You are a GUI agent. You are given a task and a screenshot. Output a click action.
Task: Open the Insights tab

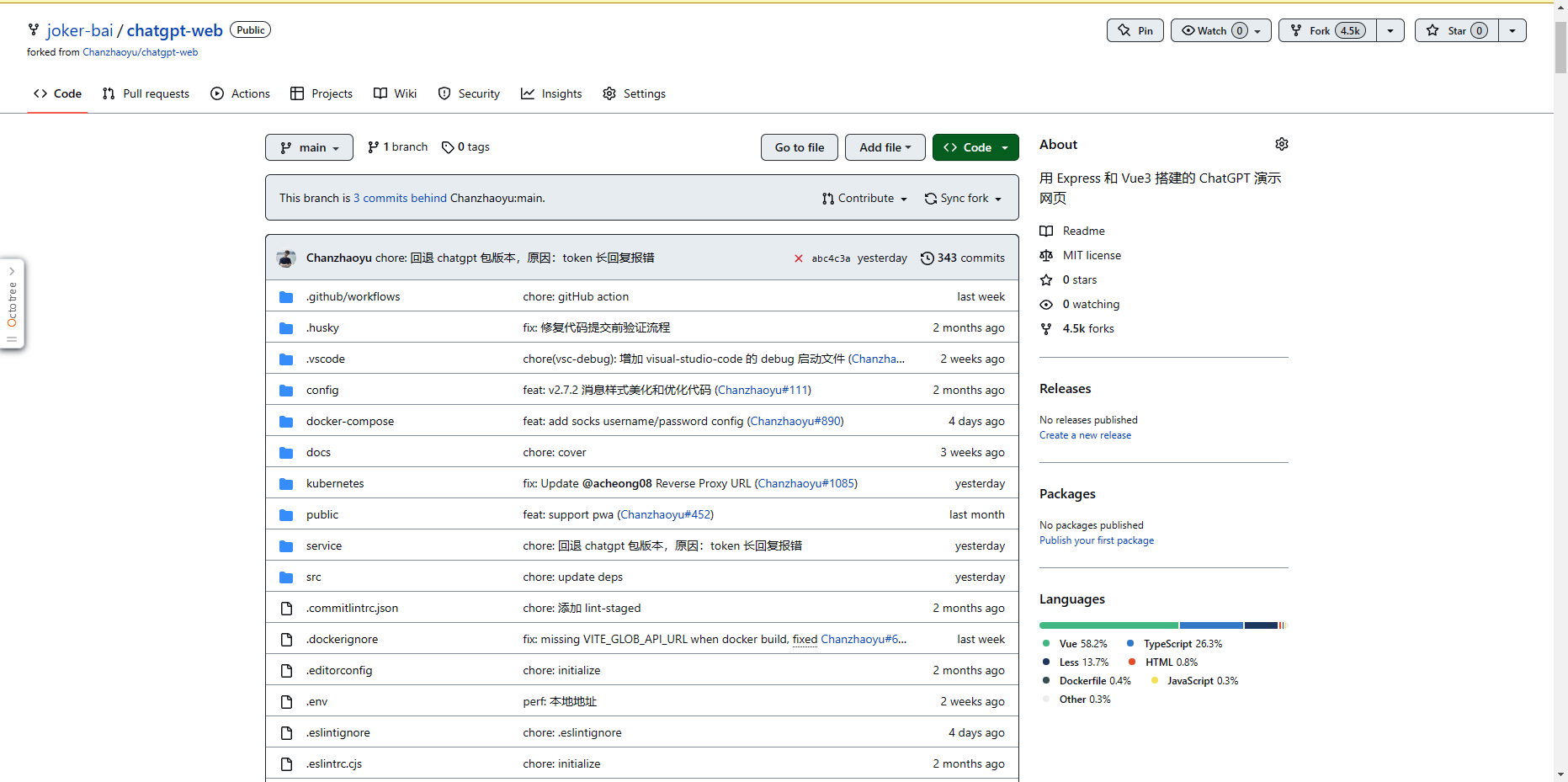(x=551, y=93)
